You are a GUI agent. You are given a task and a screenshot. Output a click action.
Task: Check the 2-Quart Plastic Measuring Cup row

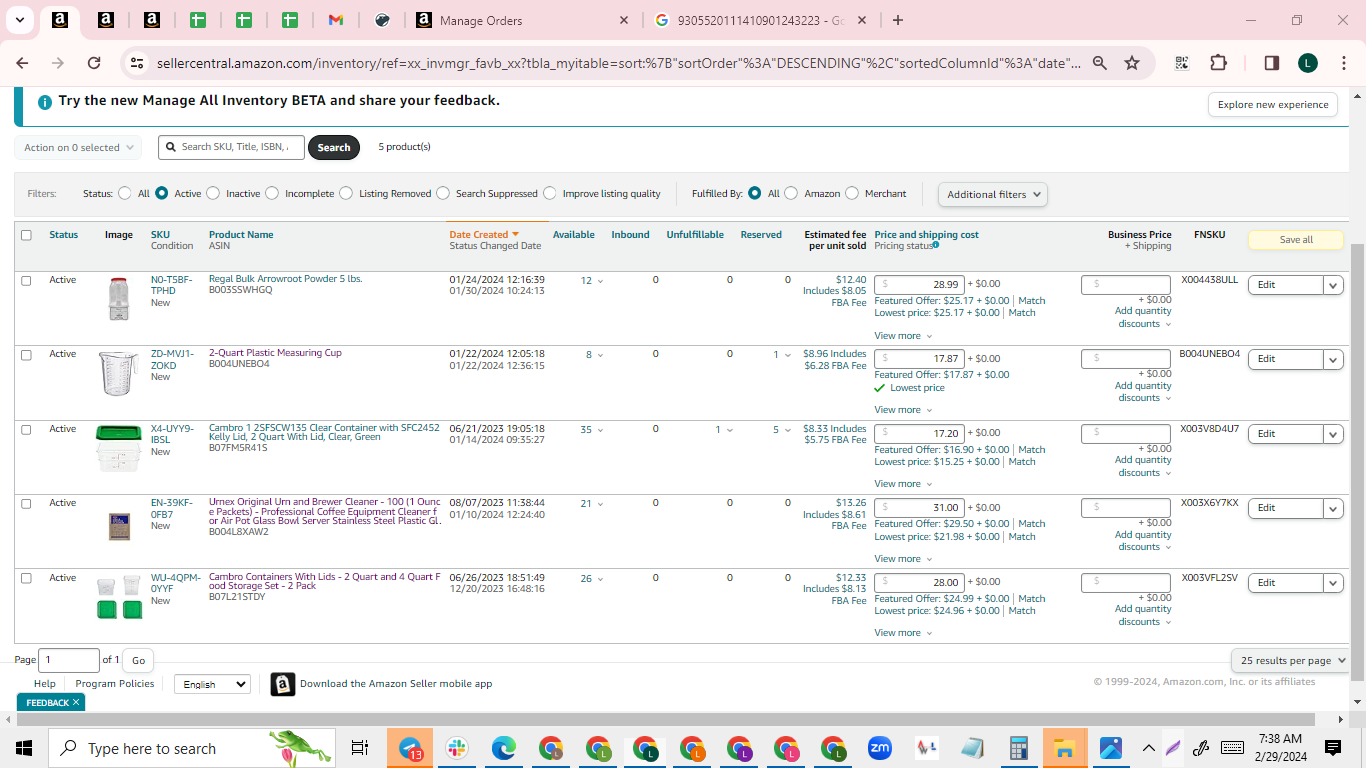coord(27,355)
